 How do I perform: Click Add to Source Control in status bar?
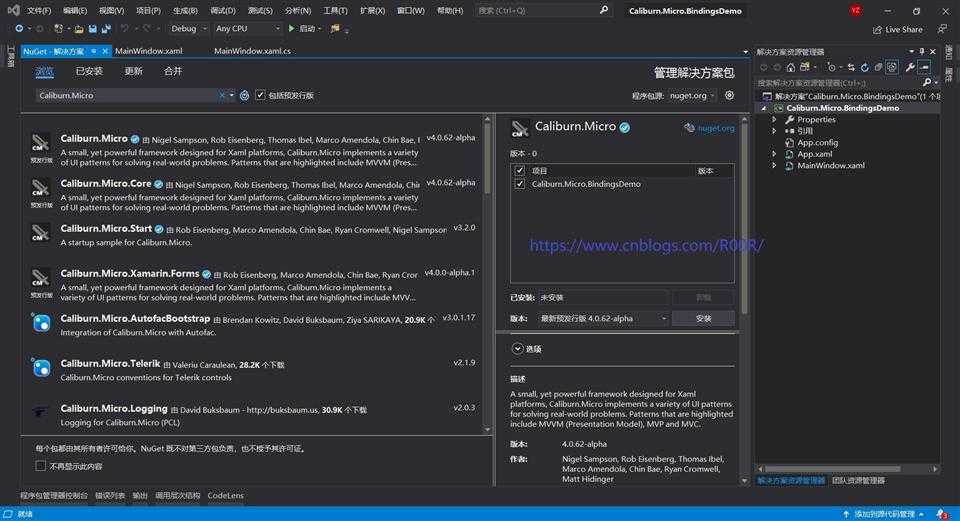pyautogui.click(x=883, y=514)
